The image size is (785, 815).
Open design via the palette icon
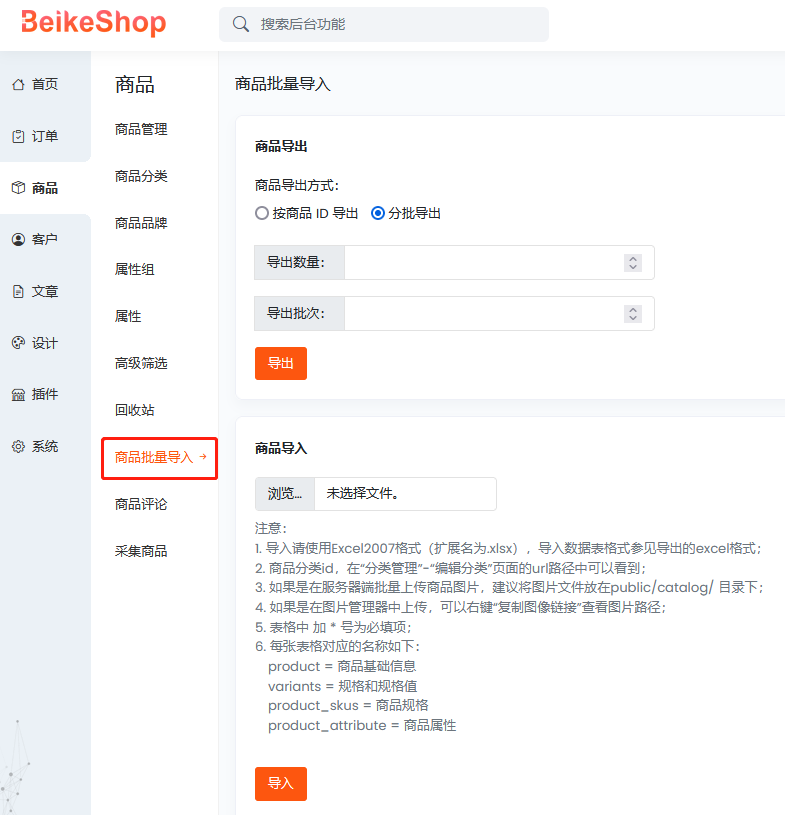[18, 343]
